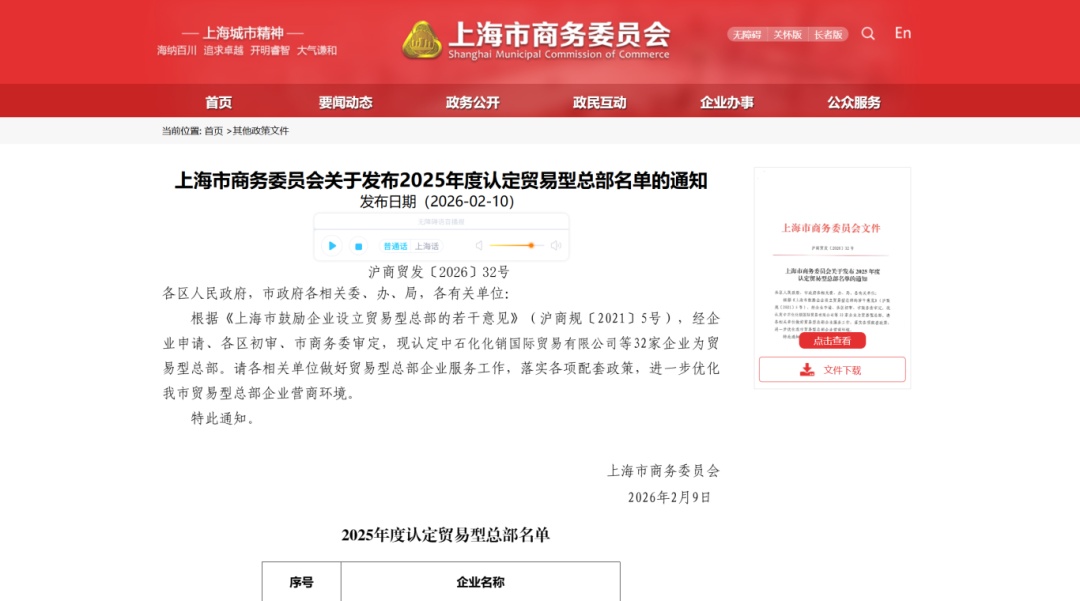Click the 2025年度认定贸易型总部名单 list heading
Screen dimensions: 1080x601
click(446, 535)
